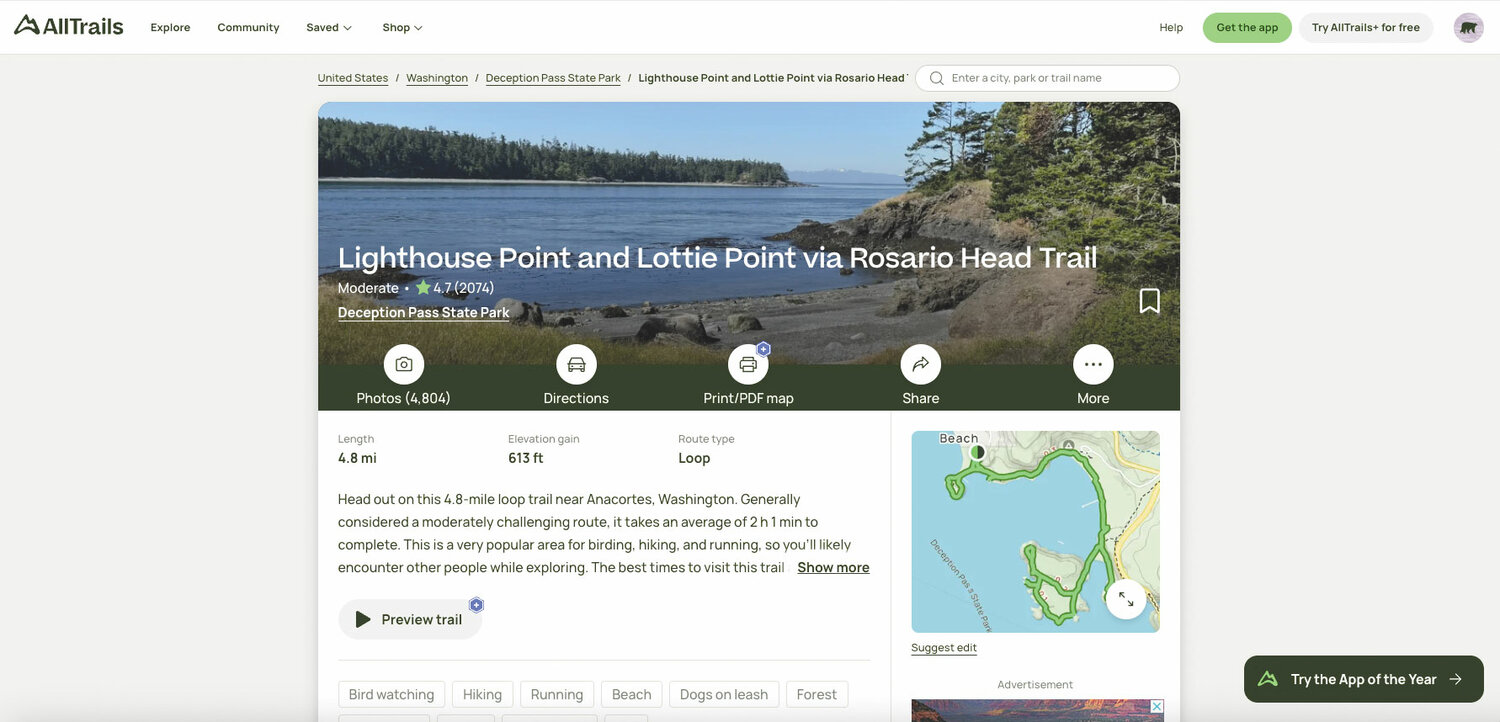Open the More three-dots icon
Image resolution: width=1500 pixels, height=722 pixels.
(x=1093, y=365)
